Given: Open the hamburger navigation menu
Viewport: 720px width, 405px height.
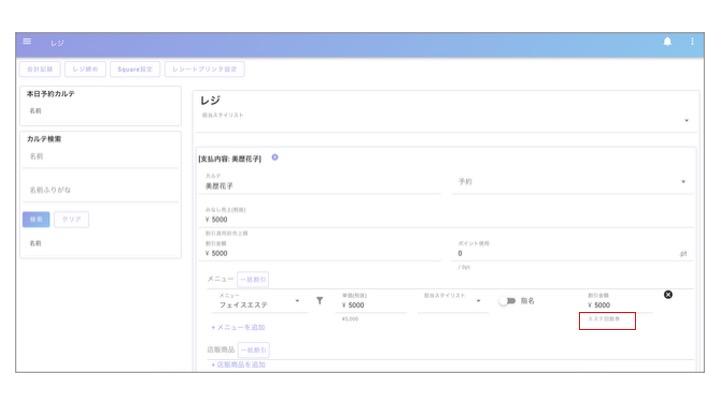Looking at the screenshot, I should coord(27,42).
